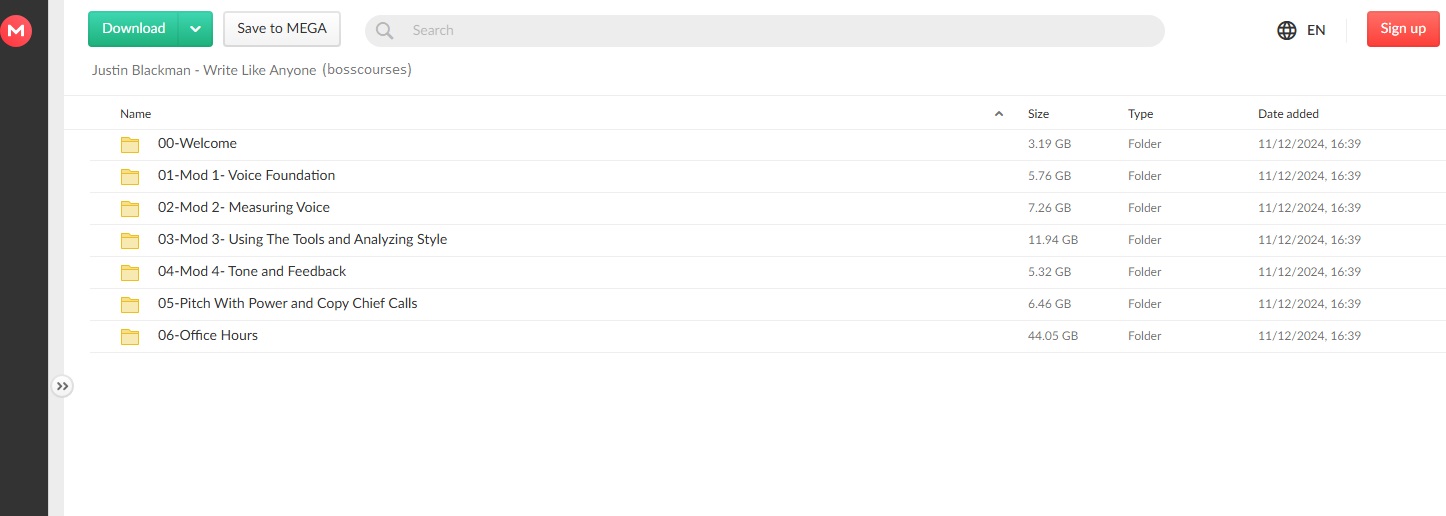
Task: Expand the collapsed left sidebar panel
Action: pos(62,386)
